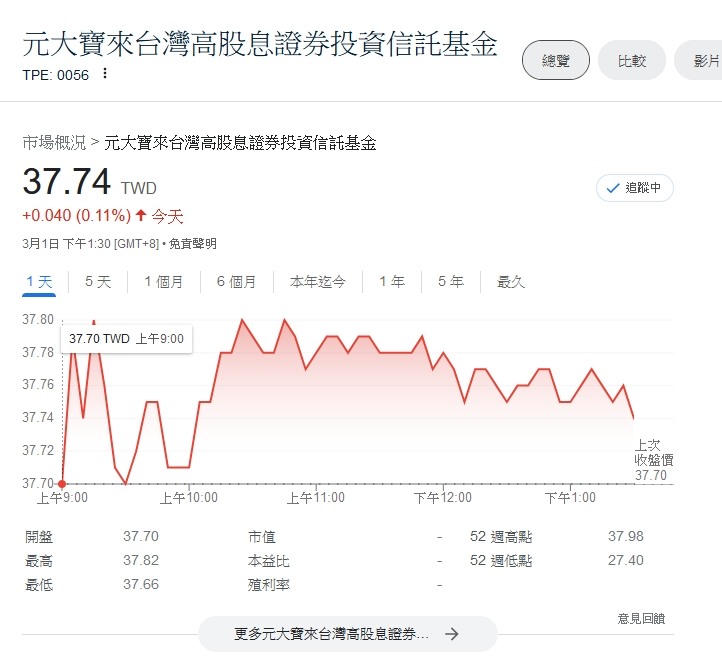Click the 最高 value 37.82

[x=141, y=560]
